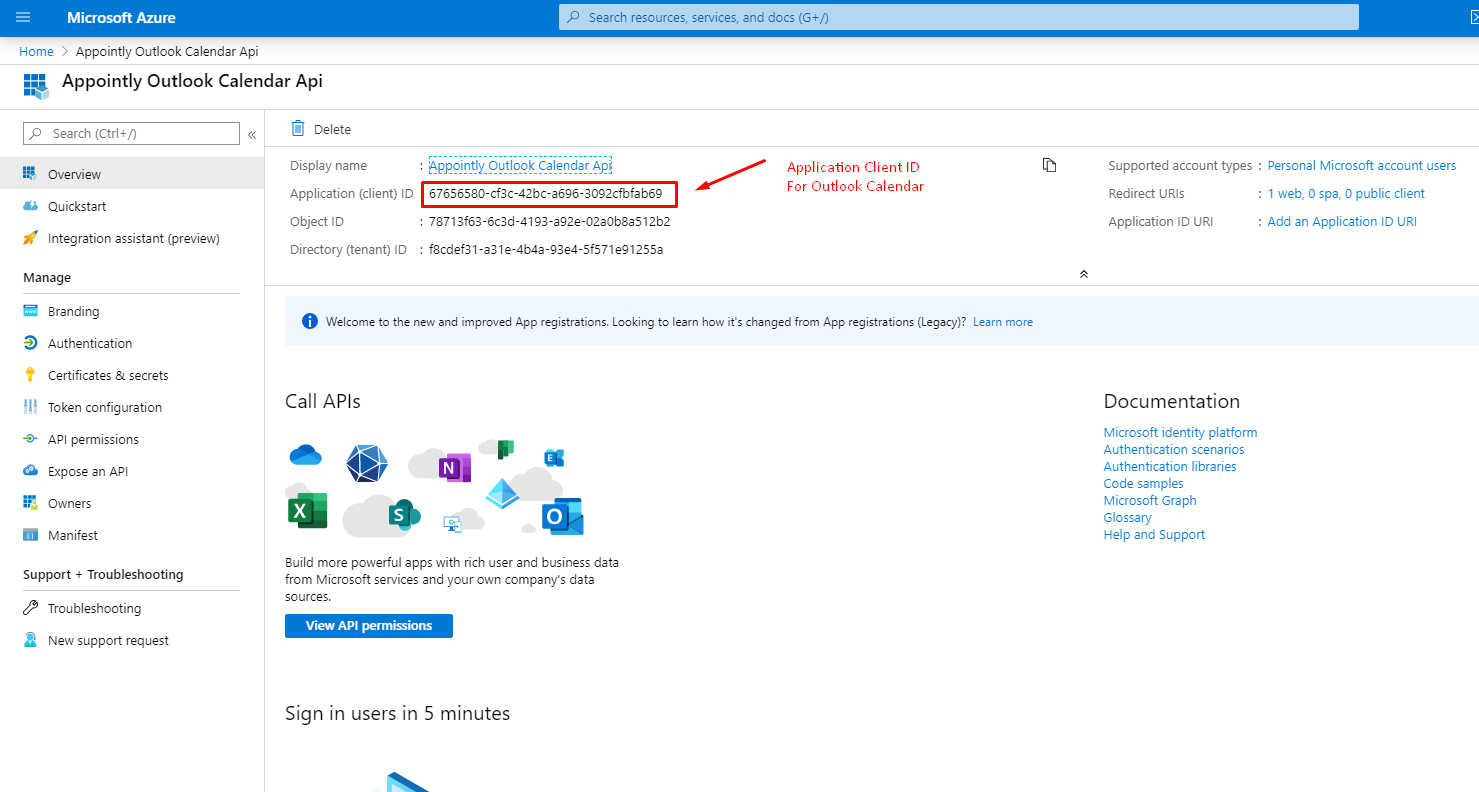Click the Authentication loop icon
1479x792 pixels.
(30, 343)
